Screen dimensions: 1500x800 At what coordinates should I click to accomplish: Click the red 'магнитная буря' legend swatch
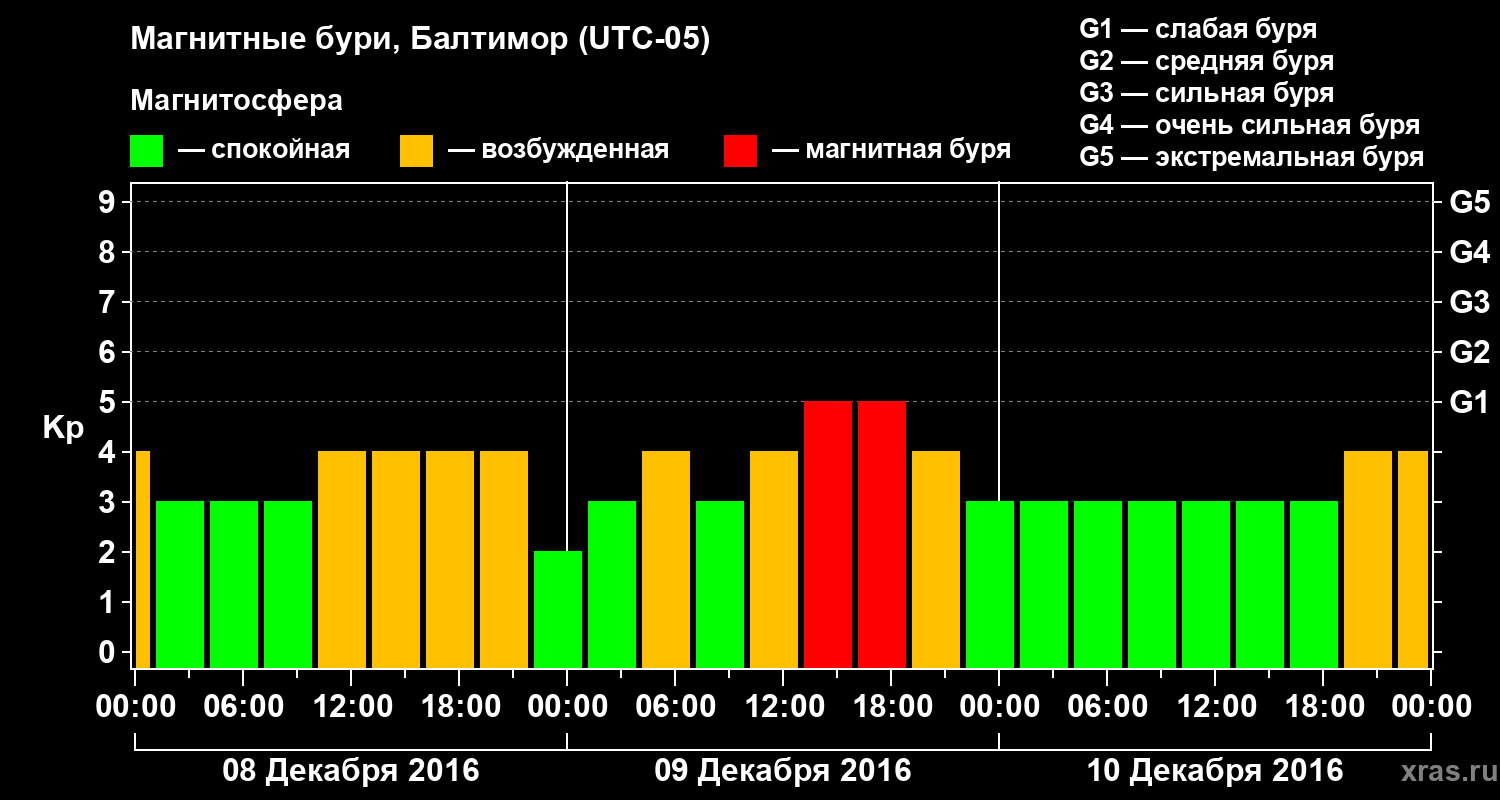(740, 151)
